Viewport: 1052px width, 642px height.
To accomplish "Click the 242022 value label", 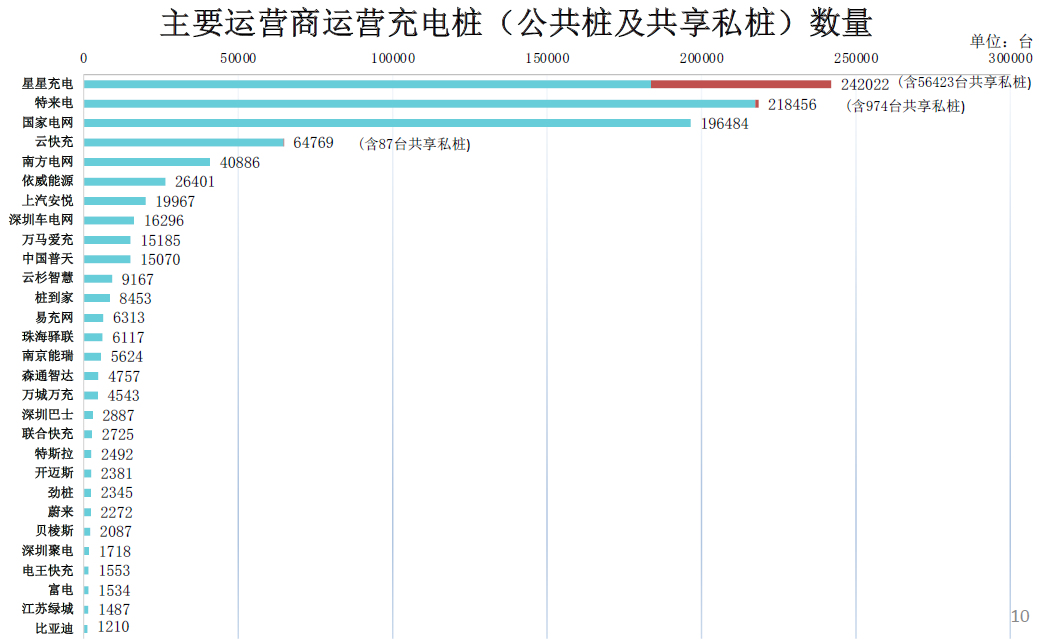I will pos(864,85).
